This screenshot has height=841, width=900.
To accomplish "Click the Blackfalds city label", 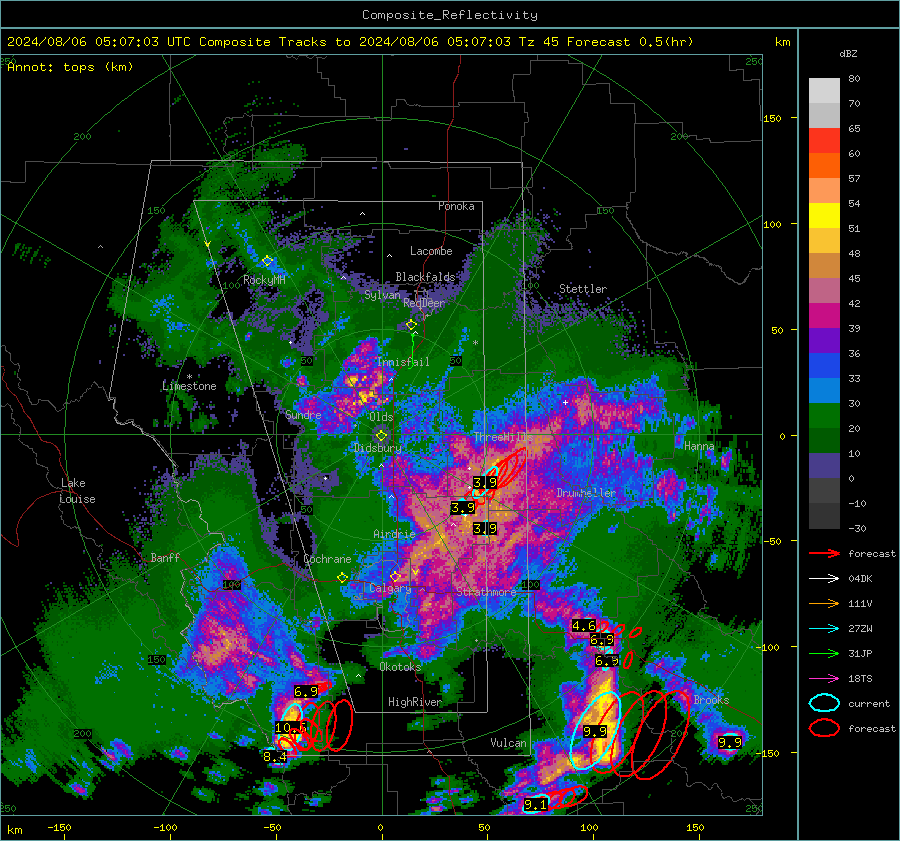I will click(x=425, y=277).
